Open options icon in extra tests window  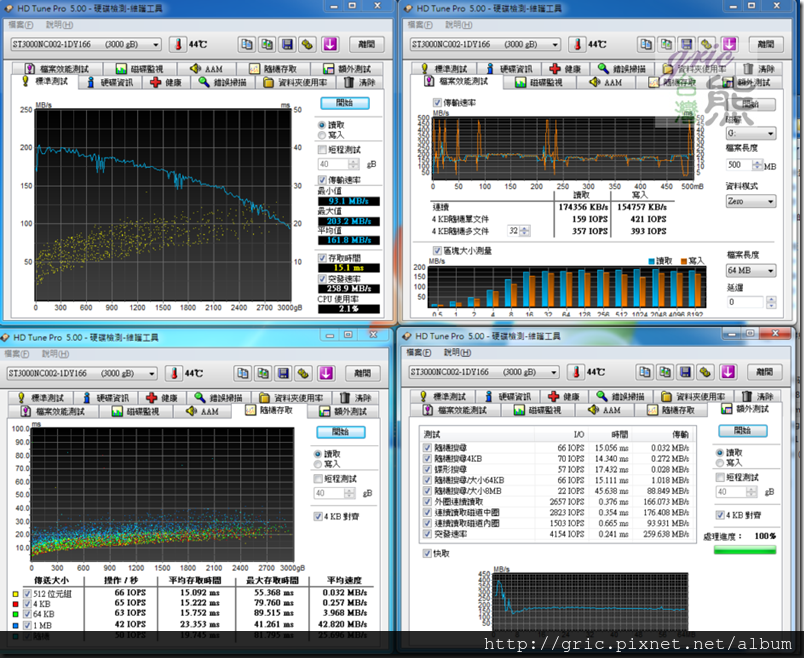coord(705,372)
